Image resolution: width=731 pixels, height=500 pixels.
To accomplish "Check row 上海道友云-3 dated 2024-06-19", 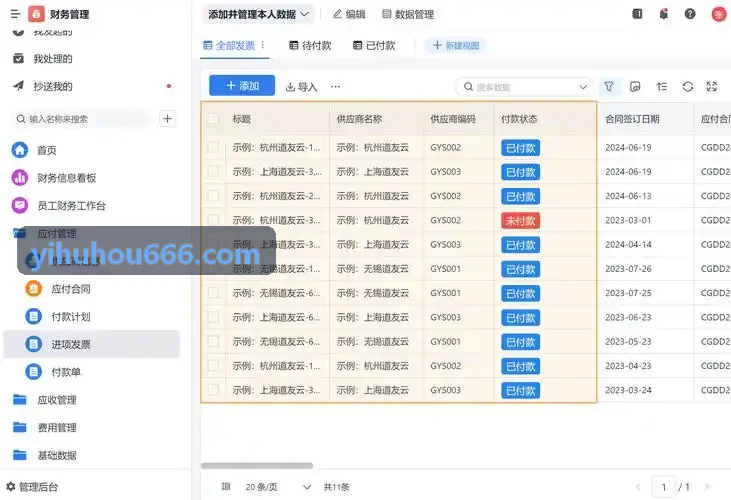I will [214, 171].
